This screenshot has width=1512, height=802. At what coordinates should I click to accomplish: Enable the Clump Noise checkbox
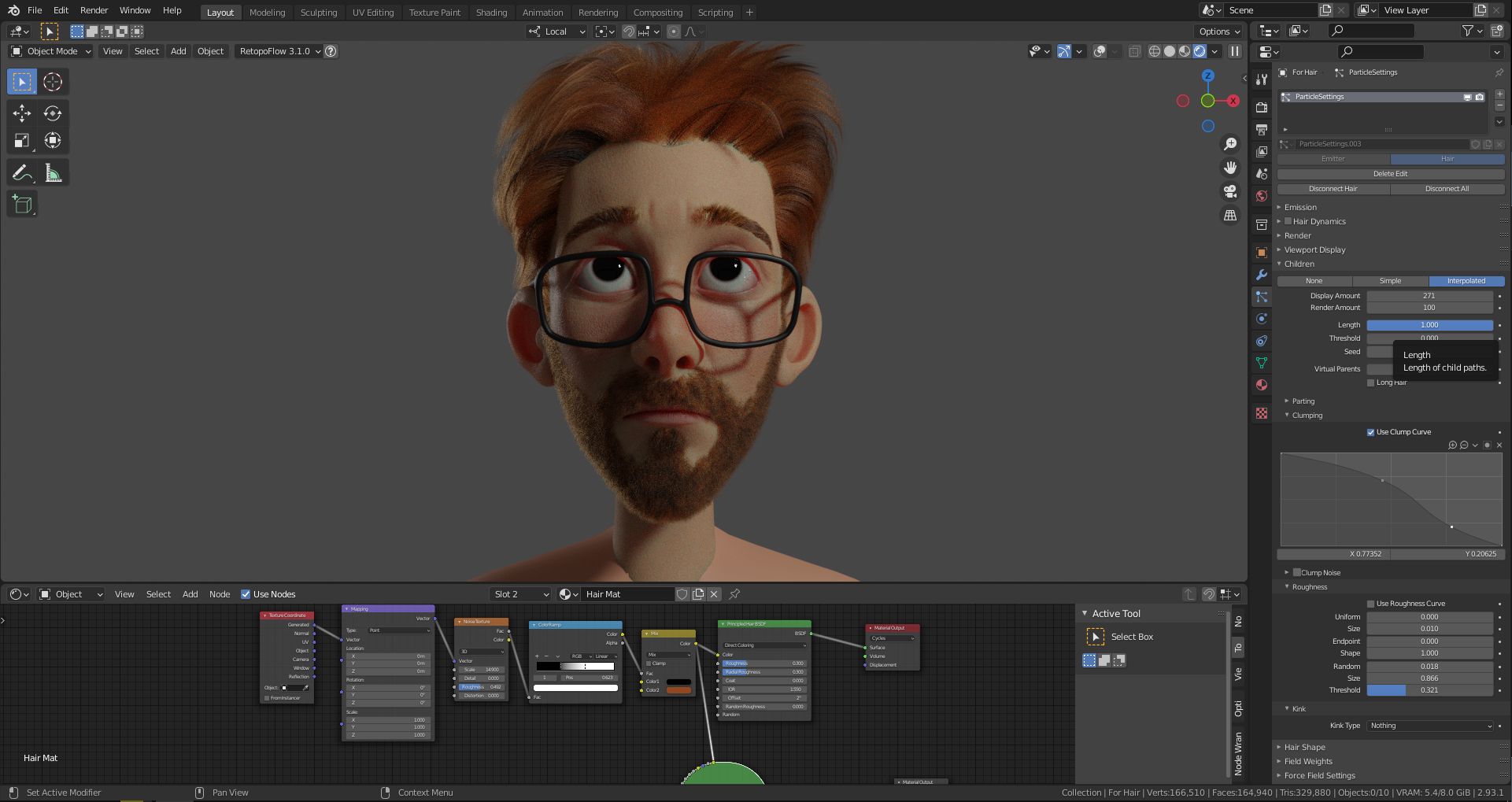[x=1296, y=572]
